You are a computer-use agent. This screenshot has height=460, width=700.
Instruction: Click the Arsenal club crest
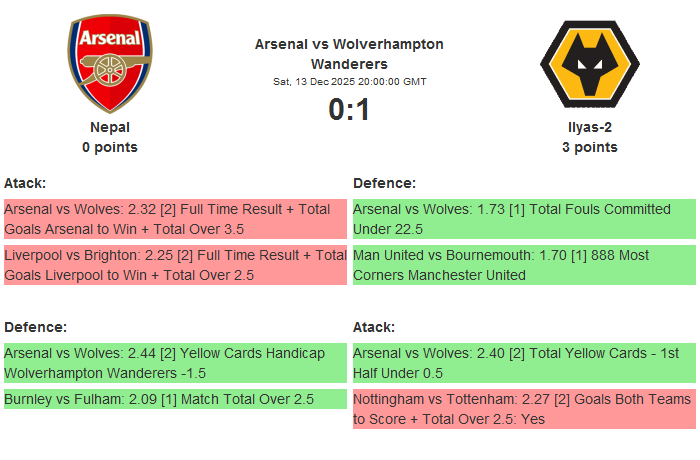pos(110,65)
